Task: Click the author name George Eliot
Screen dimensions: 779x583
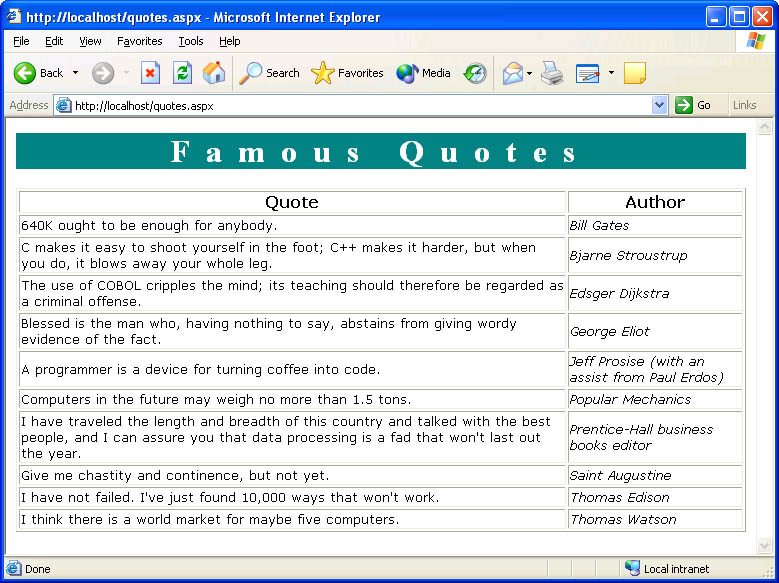Action: point(610,332)
